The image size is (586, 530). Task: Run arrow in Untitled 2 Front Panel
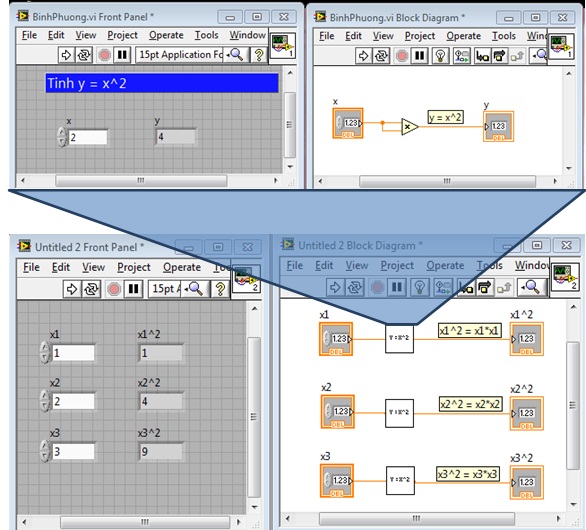(x=72, y=289)
